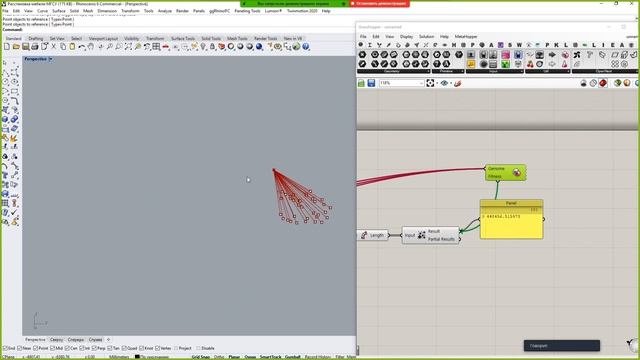
Task: Toggle the End osnap checkbox
Action: [5, 348]
